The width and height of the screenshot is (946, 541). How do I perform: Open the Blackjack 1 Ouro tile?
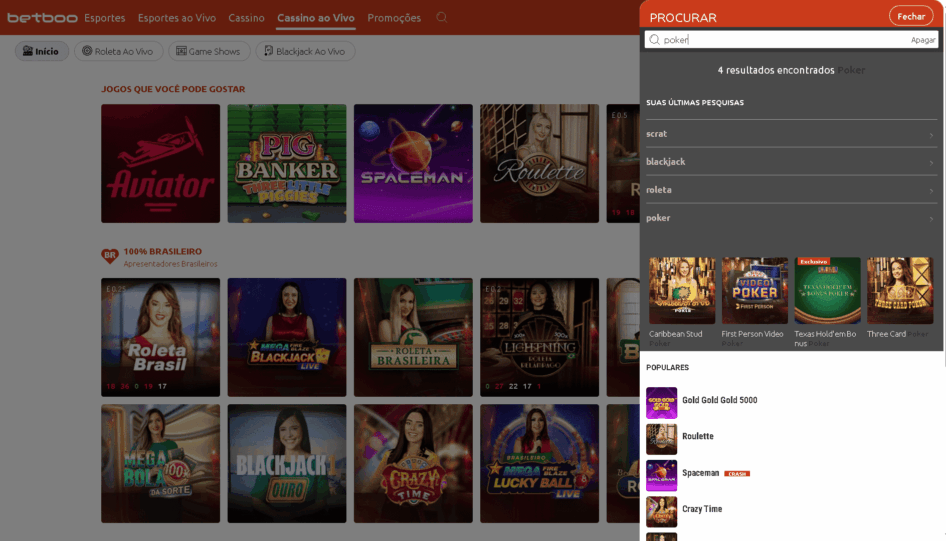pos(287,463)
